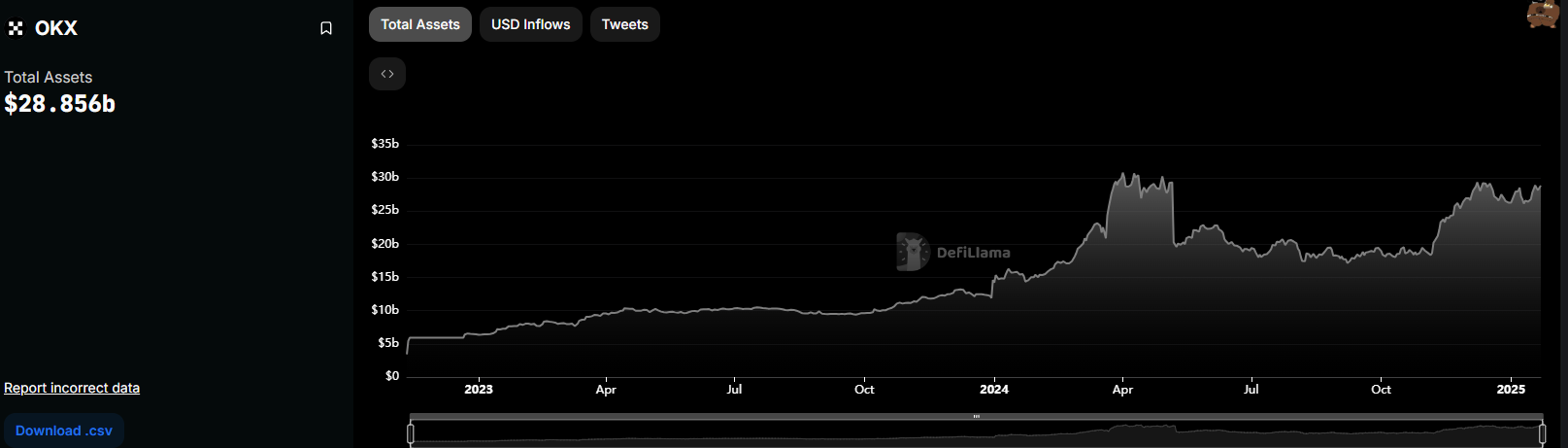Click the center grip of the range bar

[977, 417]
